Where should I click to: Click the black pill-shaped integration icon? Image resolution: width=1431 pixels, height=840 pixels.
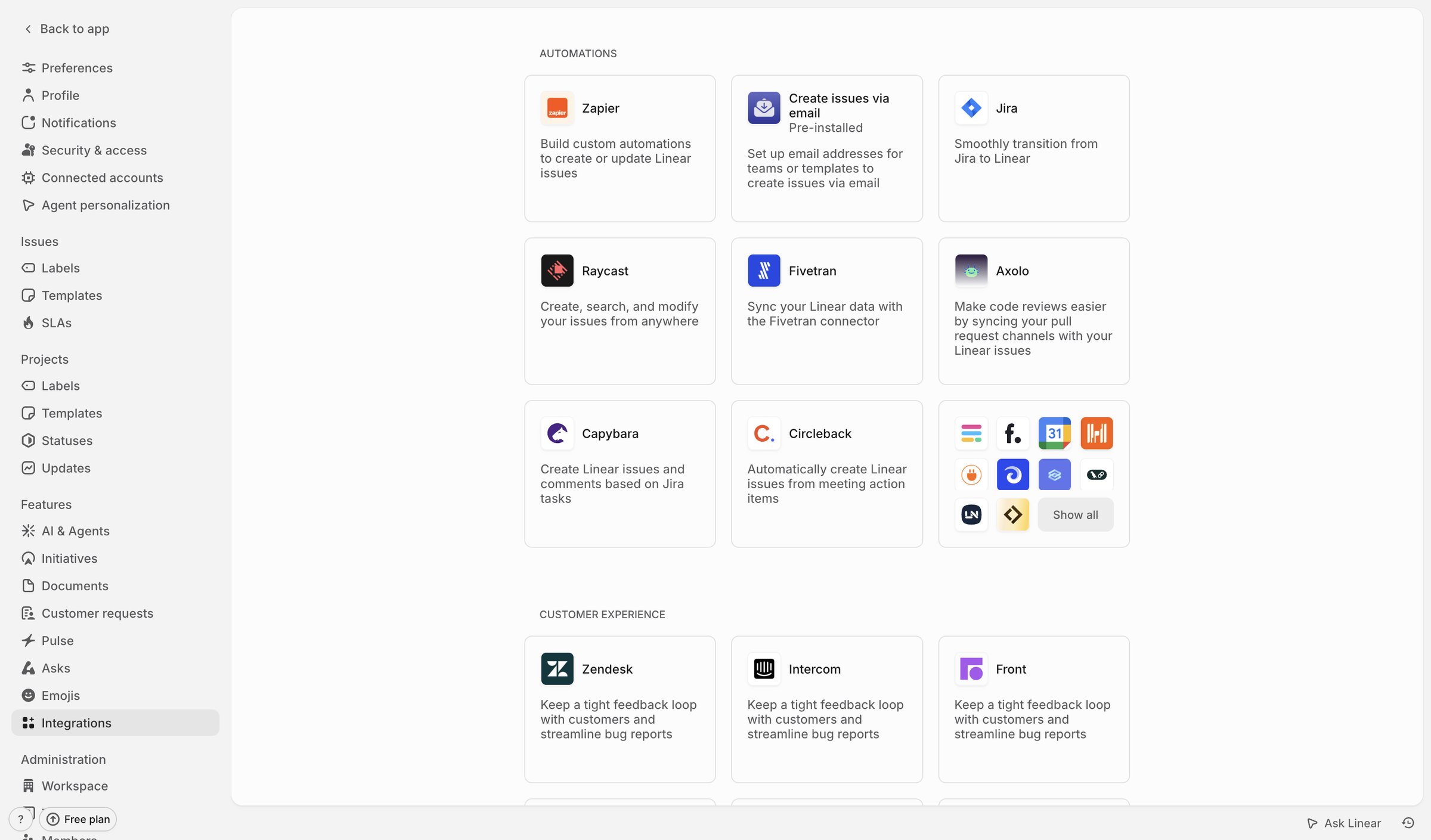point(1097,475)
